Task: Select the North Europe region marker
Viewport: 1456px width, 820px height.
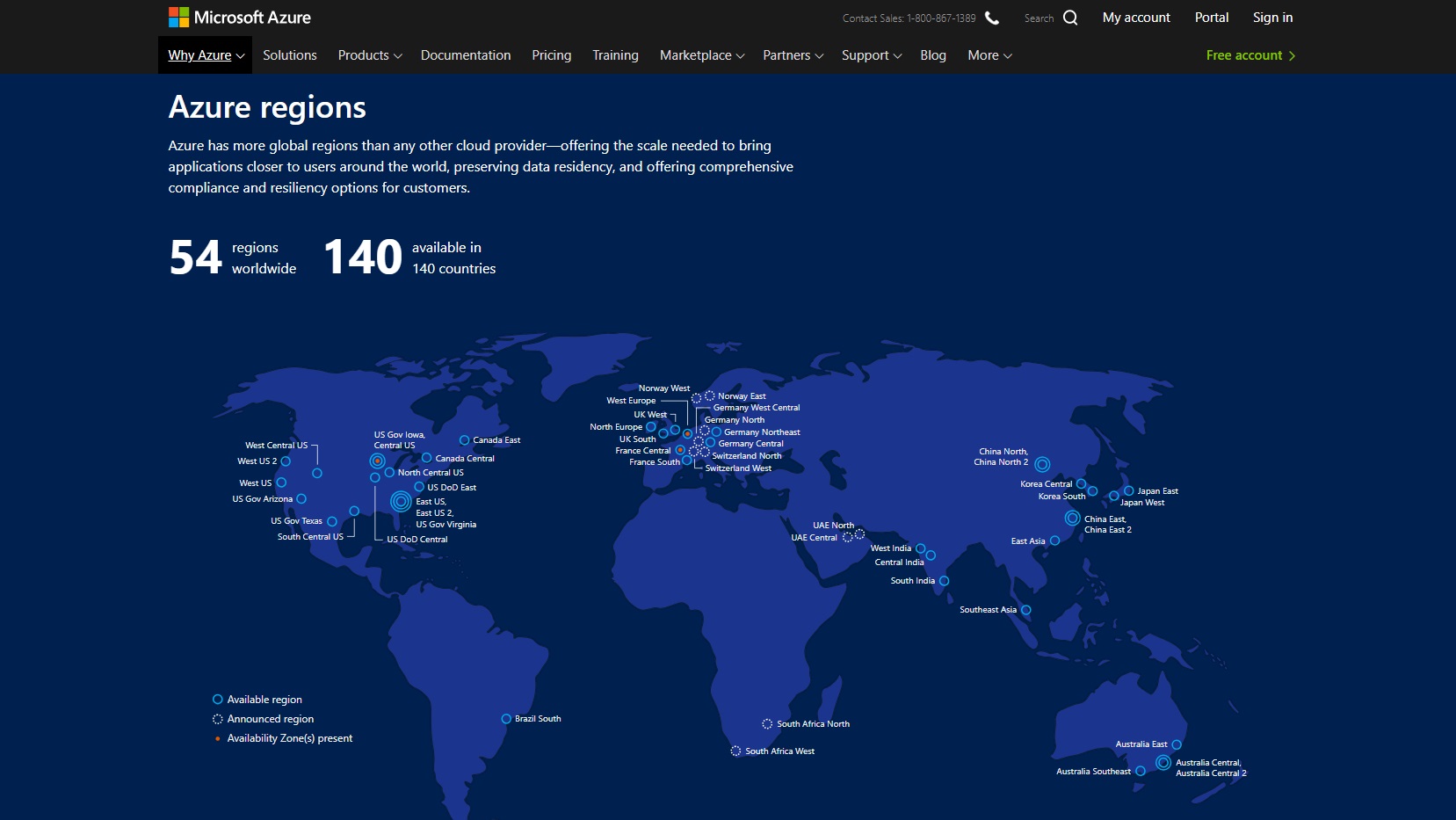Action: 651,427
